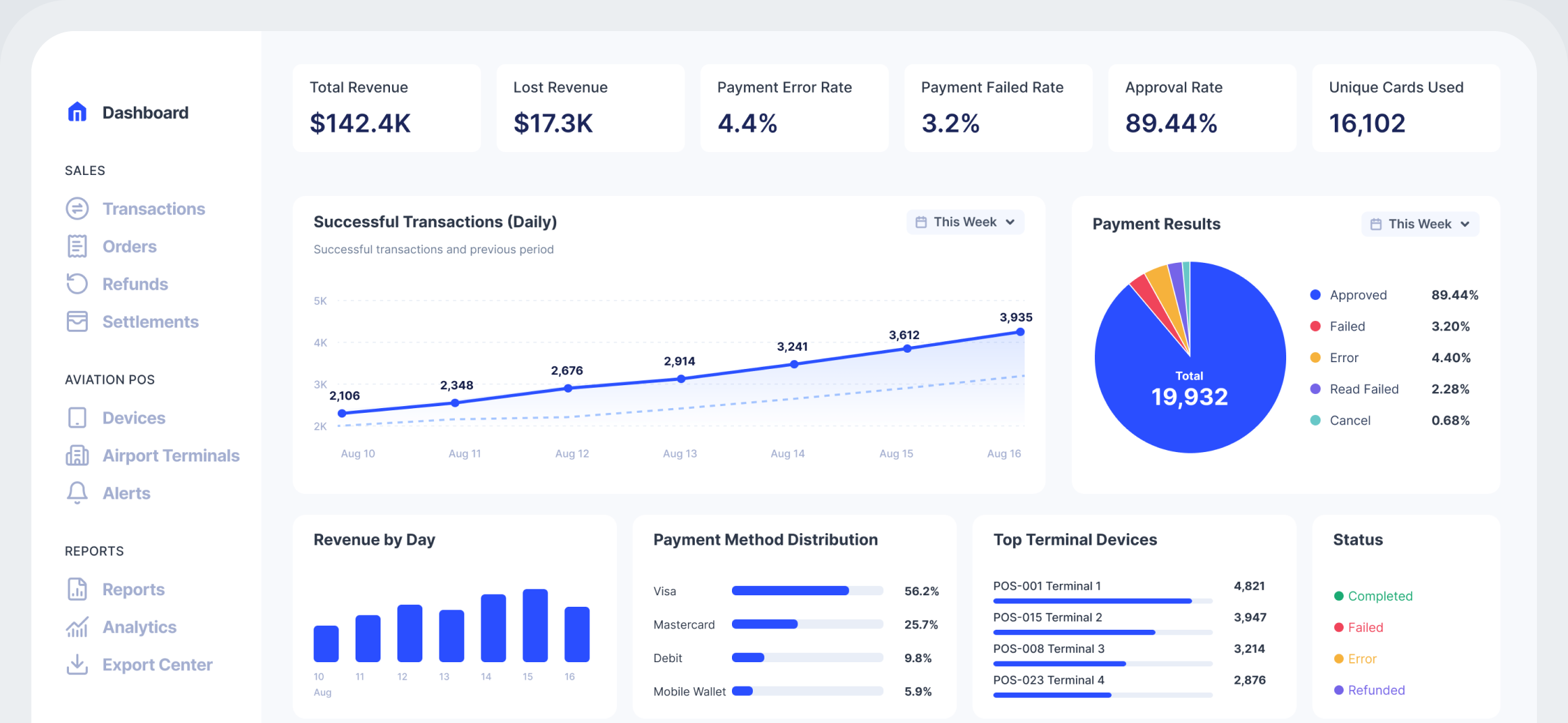The image size is (1568, 723).
Task: Click calendar icon in Successful Transactions filter
Action: click(921, 222)
